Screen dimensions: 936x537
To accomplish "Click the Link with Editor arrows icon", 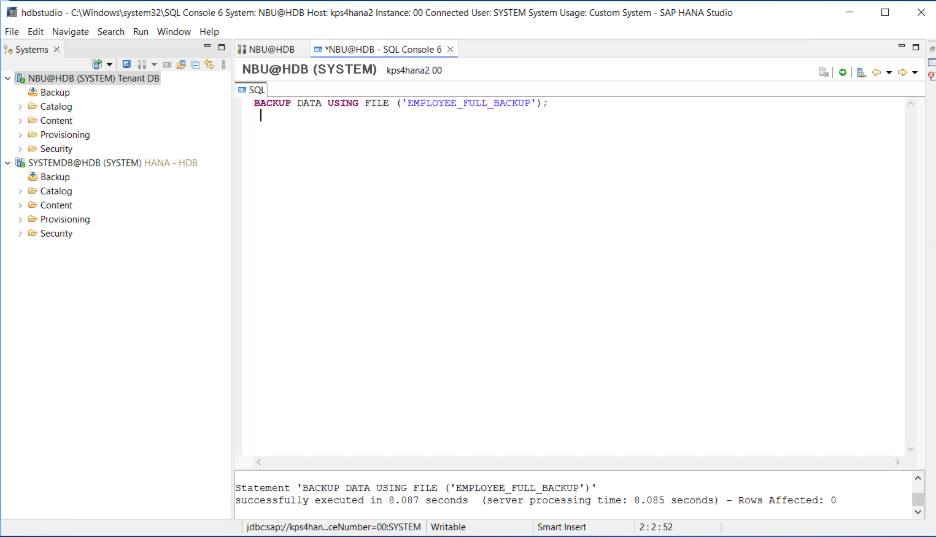I will (209, 64).
